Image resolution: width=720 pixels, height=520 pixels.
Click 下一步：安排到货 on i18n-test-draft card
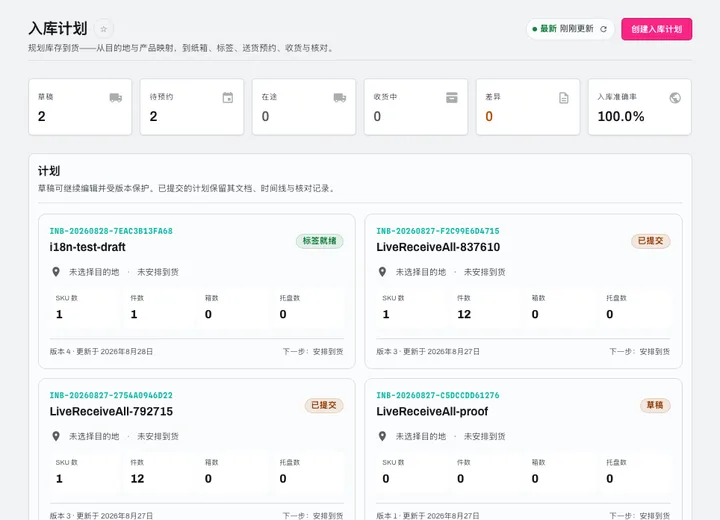313,351
